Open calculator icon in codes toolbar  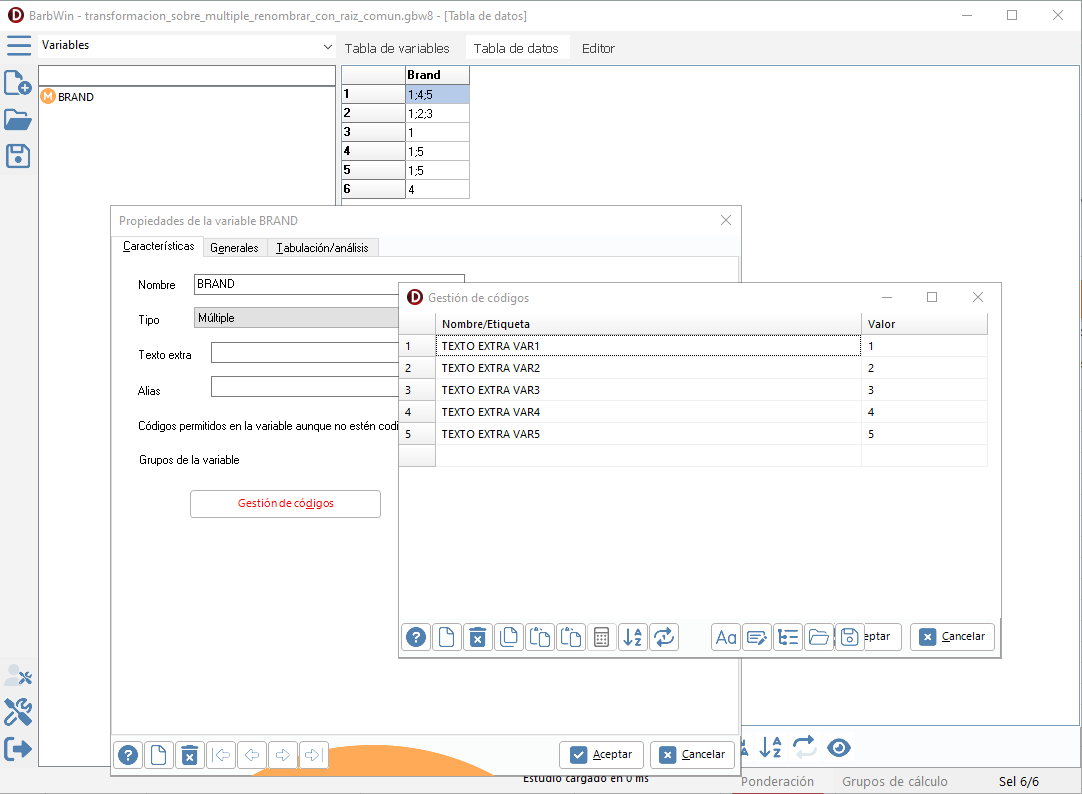(x=601, y=637)
